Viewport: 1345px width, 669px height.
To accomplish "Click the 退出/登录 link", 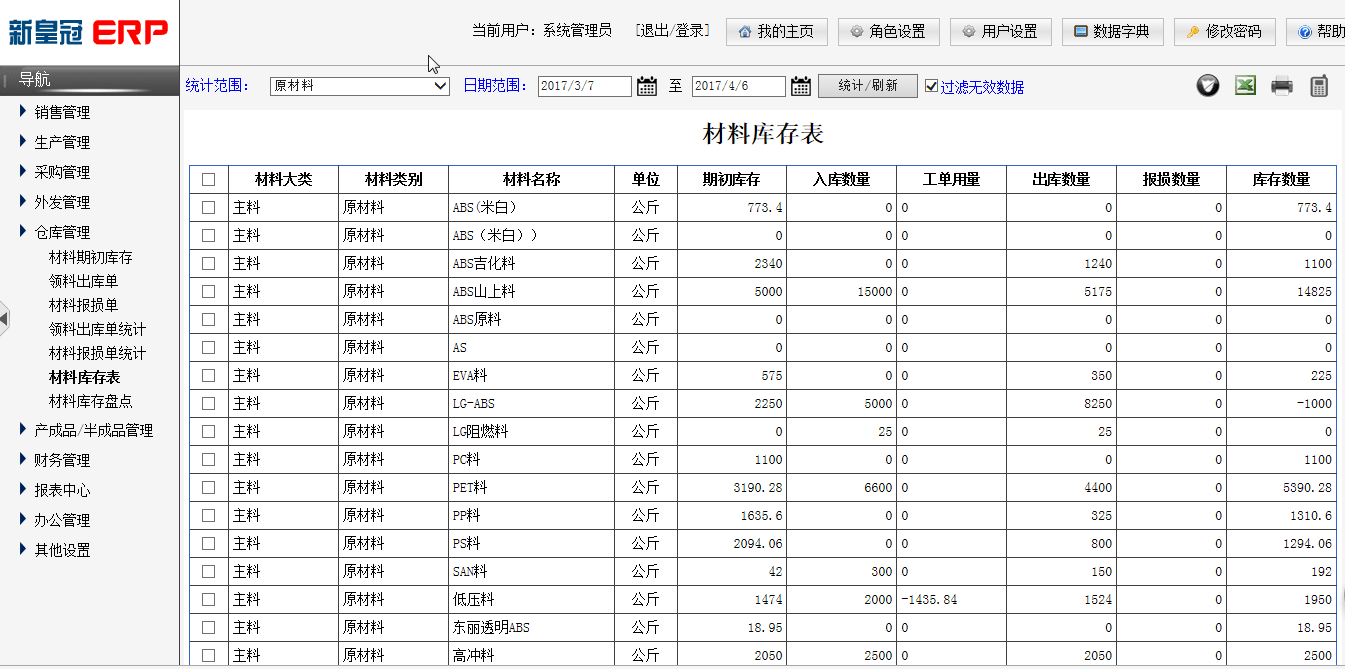I will 672,31.
